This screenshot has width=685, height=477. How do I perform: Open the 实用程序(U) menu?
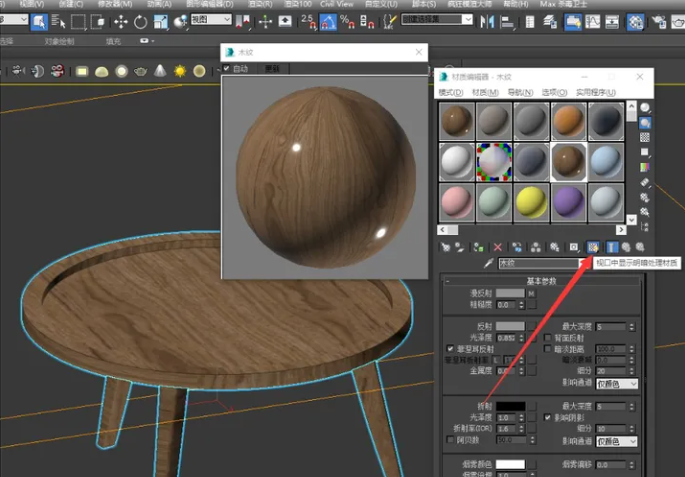point(597,93)
